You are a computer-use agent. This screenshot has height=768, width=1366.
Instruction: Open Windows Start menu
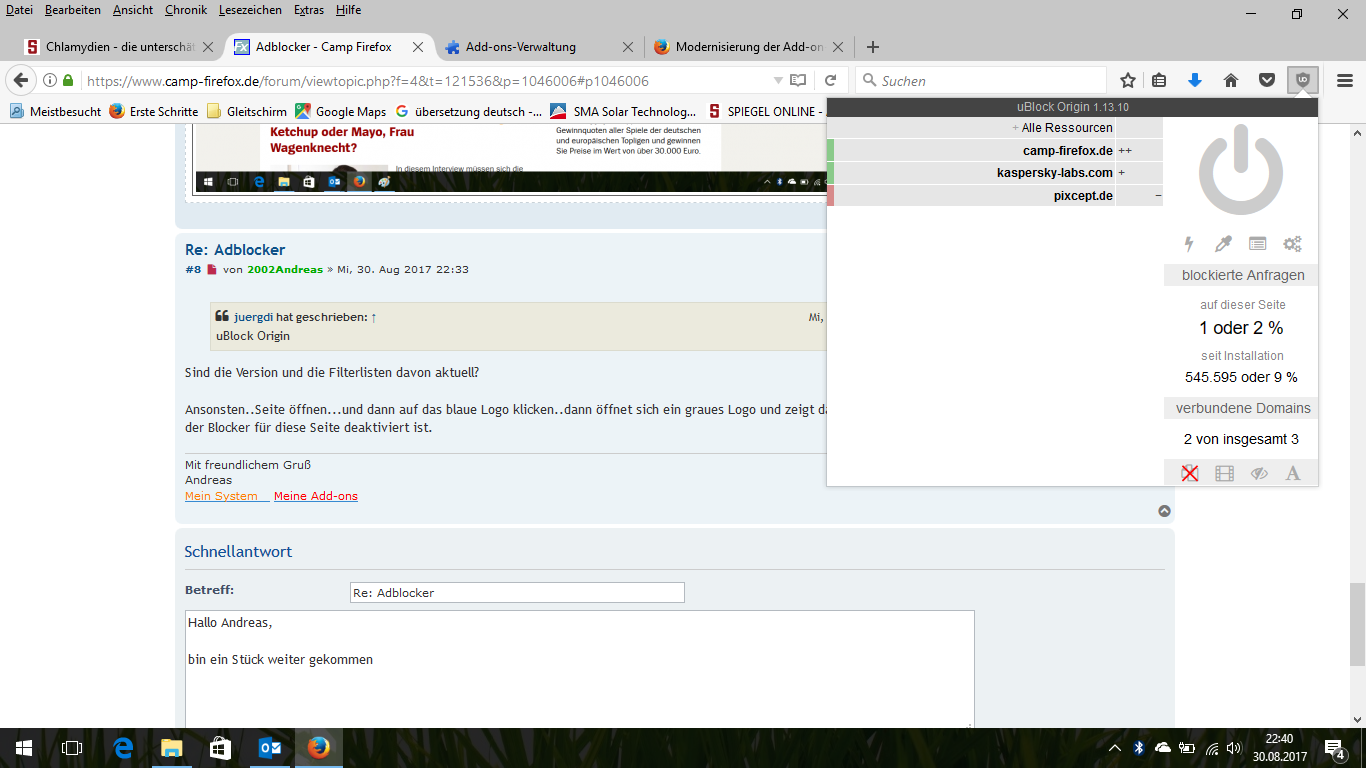(x=23, y=748)
